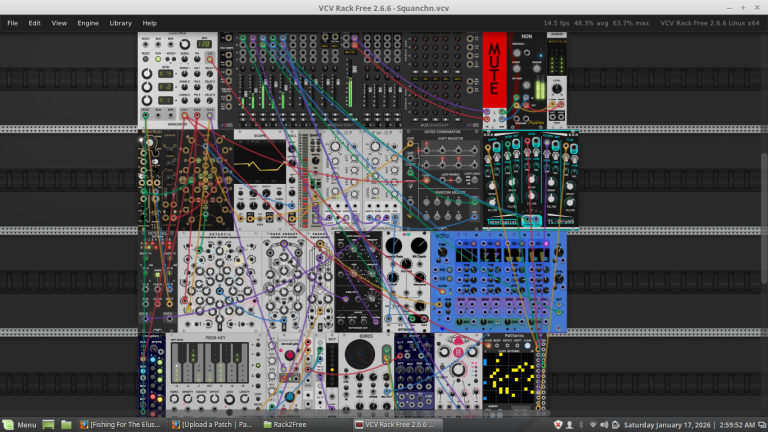Screen dimensions: 768x432
Task: Click the green-cabled RESET output jack on Clocked
Action: click(x=145, y=116)
